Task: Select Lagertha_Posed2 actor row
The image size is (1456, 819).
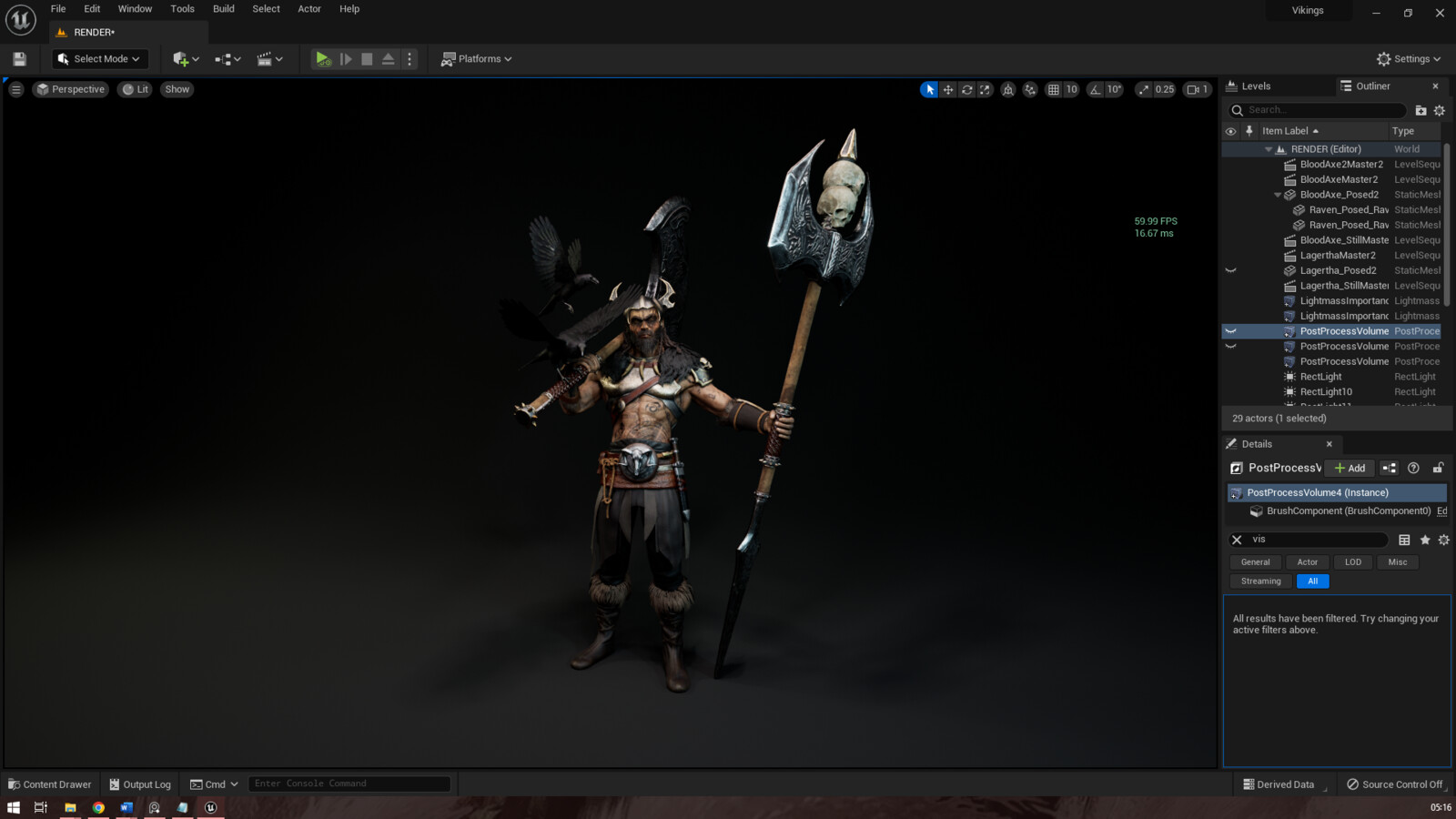Action: click(x=1338, y=270)
